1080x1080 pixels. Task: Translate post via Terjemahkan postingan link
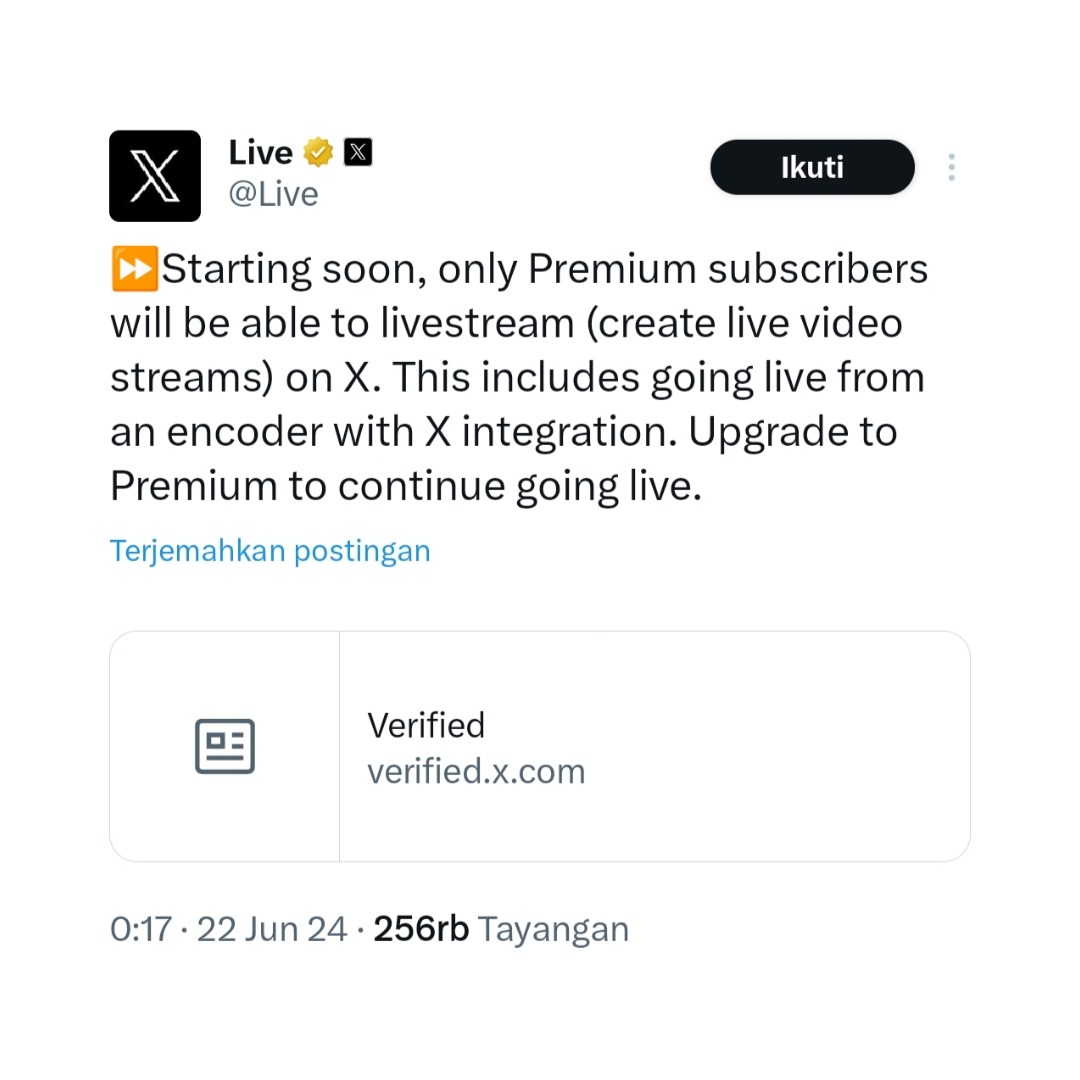270,551
